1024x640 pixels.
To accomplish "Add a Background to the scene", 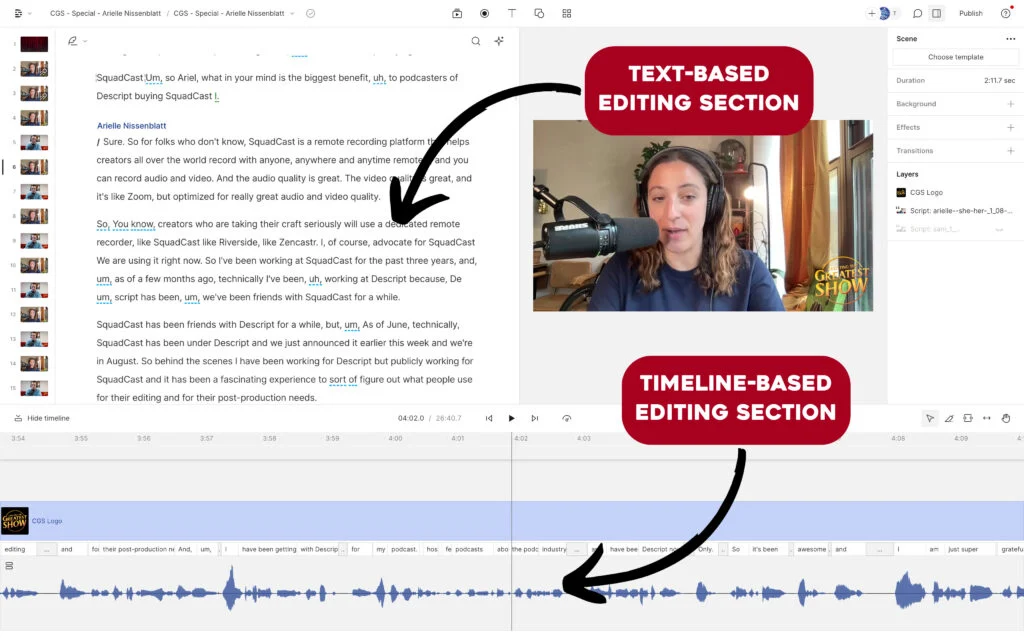I will point(1010,104).
